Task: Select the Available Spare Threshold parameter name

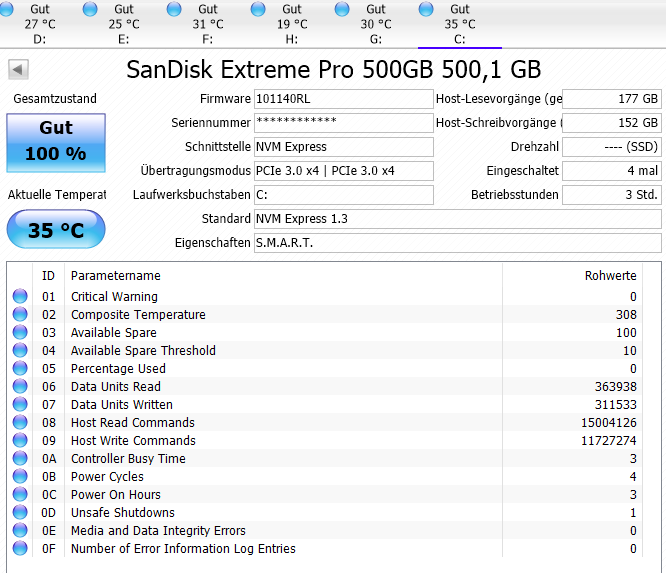Action: pyautogui.click(x=143, y=350)
